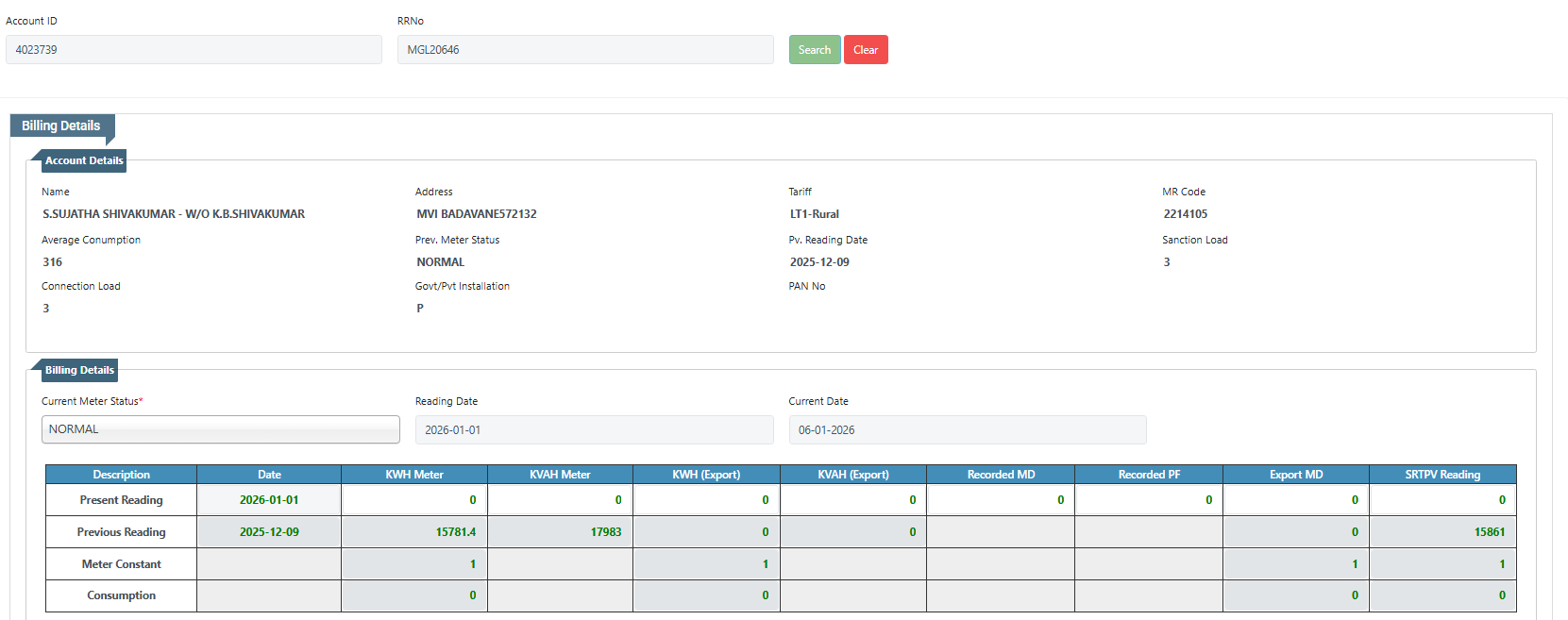This screenshot has height=620, width=1568.
Task: Open the main Billing Details tab
Action: pos(61,126)
